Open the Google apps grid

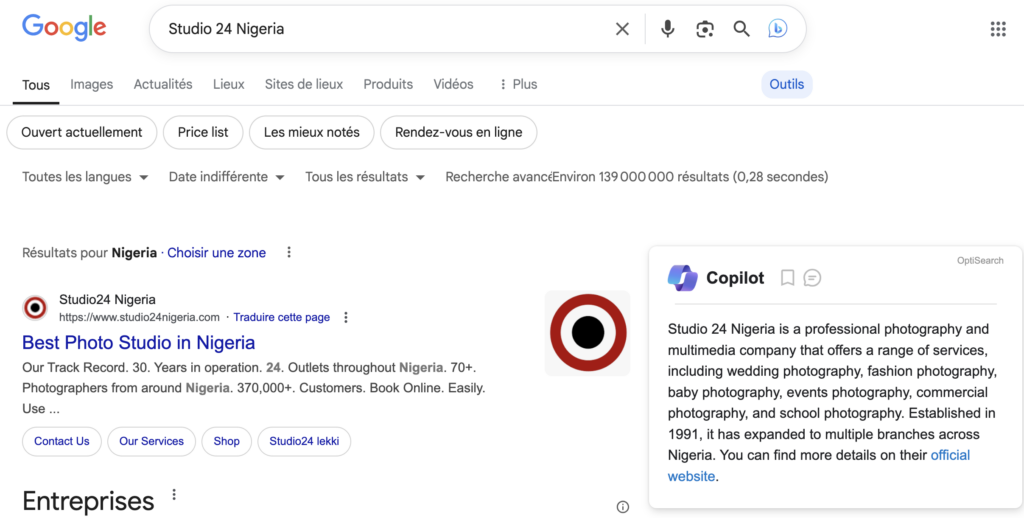pyautogui.click(x=998, y=29)
